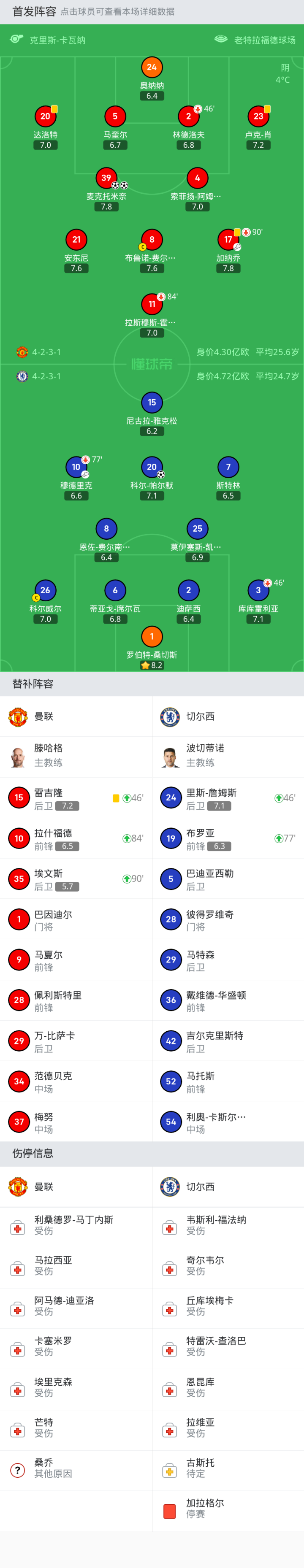Open substitute 里斯-詹姆斯 player row
Image resolution: width=304 pixels, height=1568 pixels.
tap(228, 798)
